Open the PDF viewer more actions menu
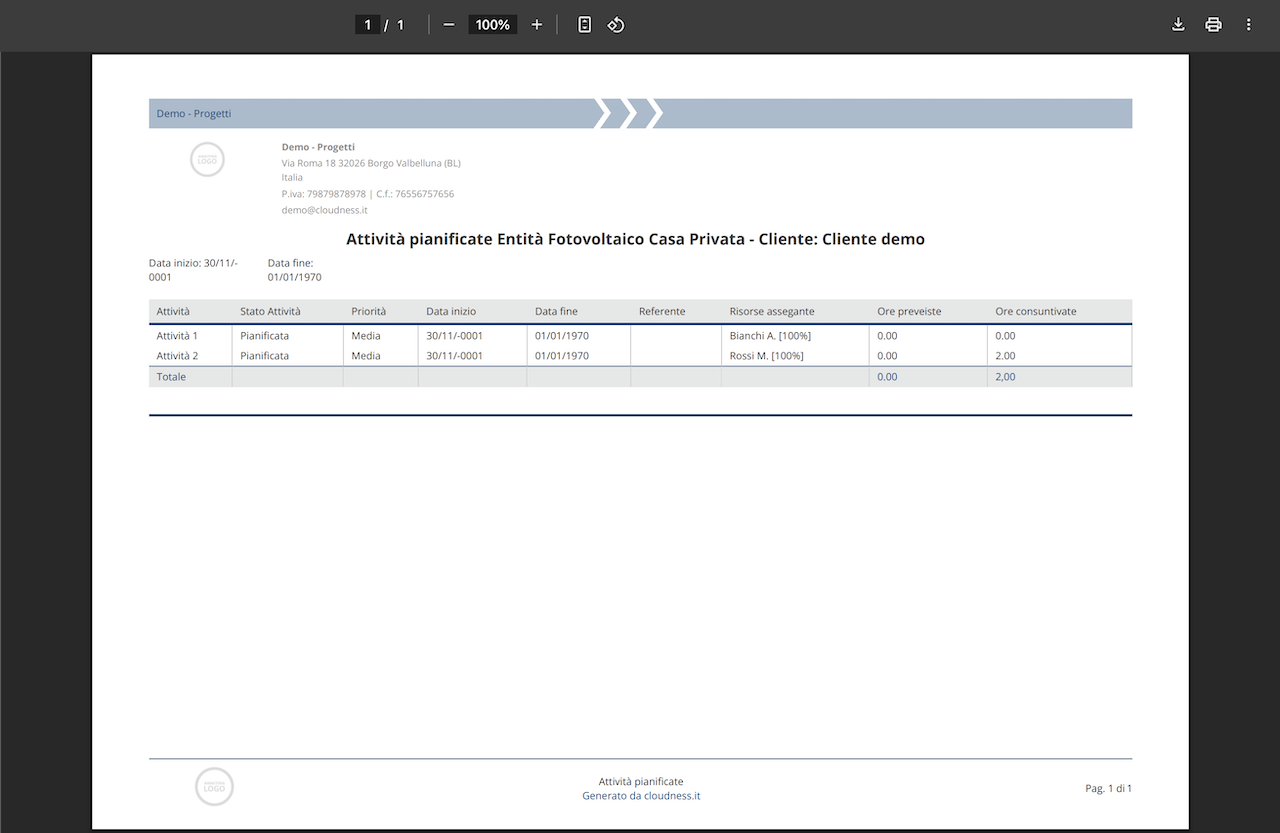Image resolution: width=1280 pixels, height=833 pixels. (1248, 24)
